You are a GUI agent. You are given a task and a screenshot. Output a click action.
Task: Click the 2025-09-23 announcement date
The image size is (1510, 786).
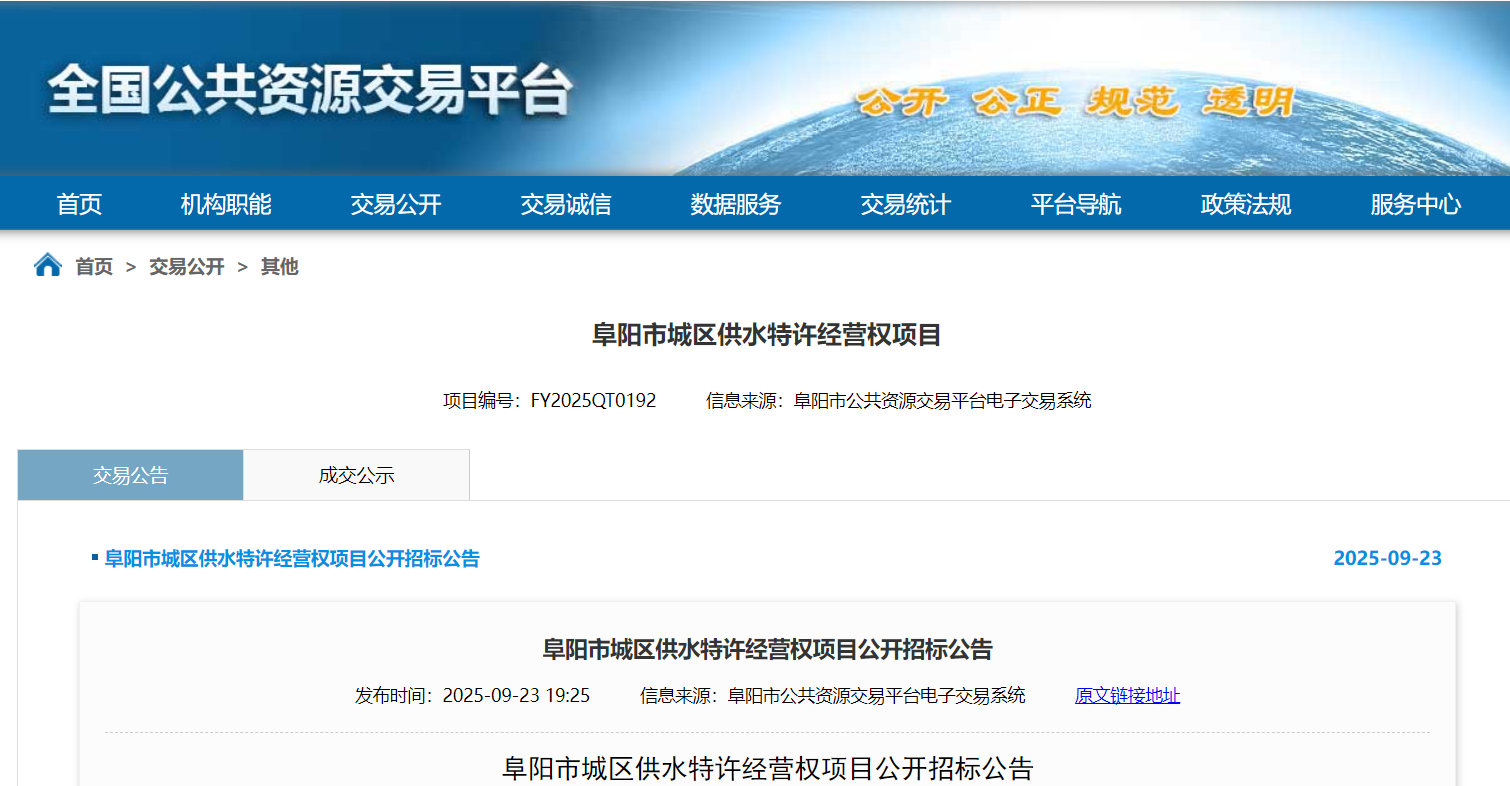click(1388, 558)
